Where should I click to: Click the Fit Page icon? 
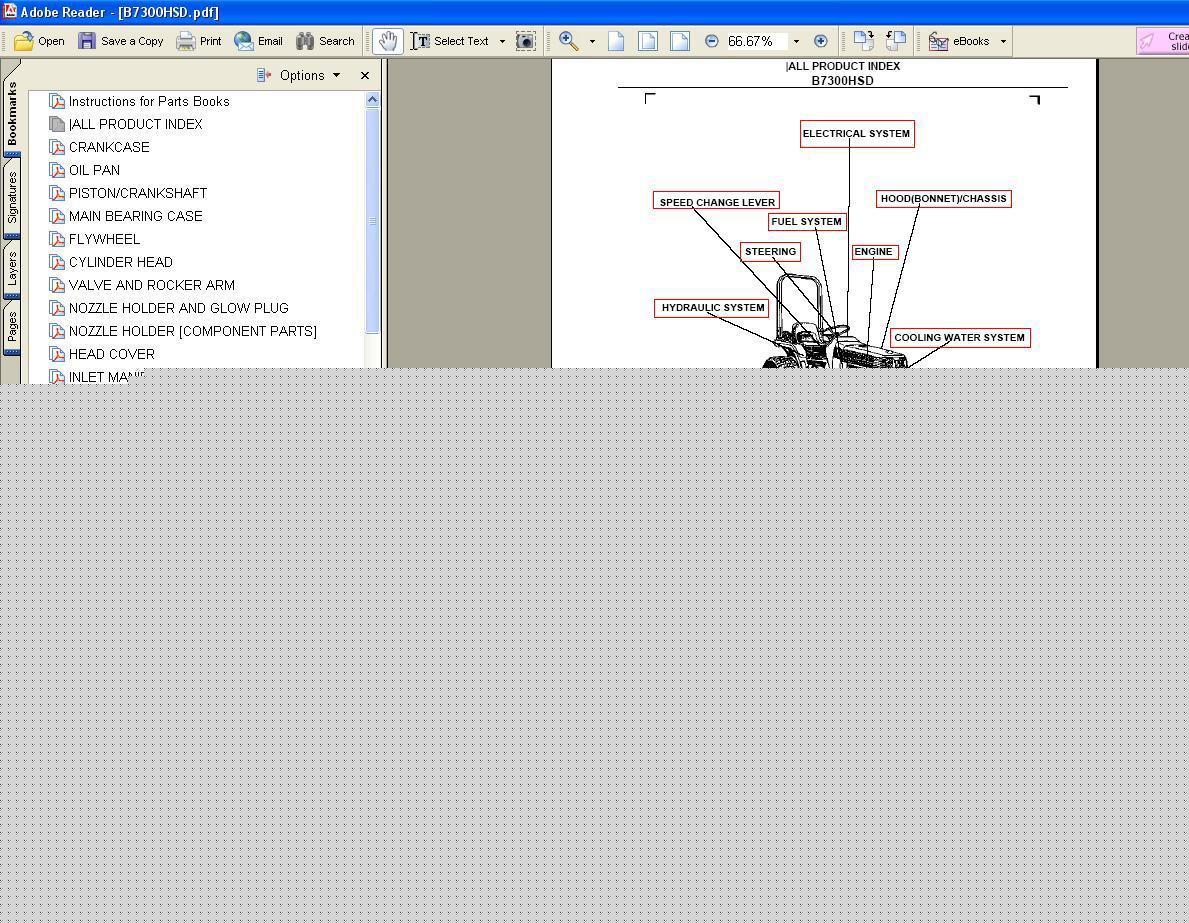[x=648, y=41]
